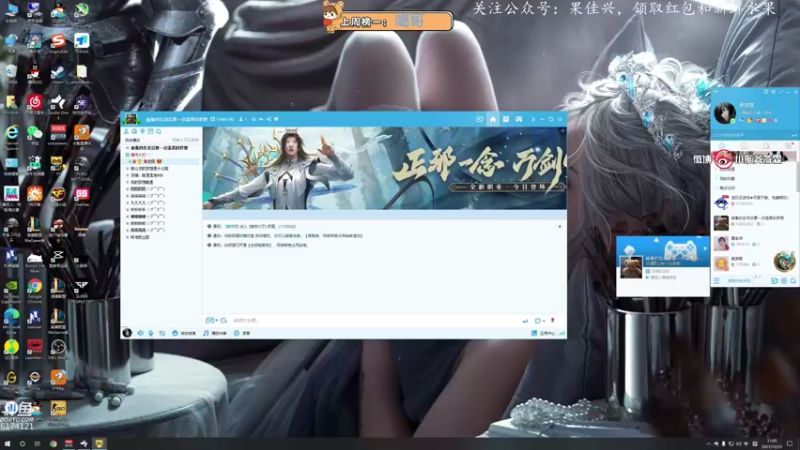Start recording with the 录音 button
The image size is (800, 450).
coord(242,333)
